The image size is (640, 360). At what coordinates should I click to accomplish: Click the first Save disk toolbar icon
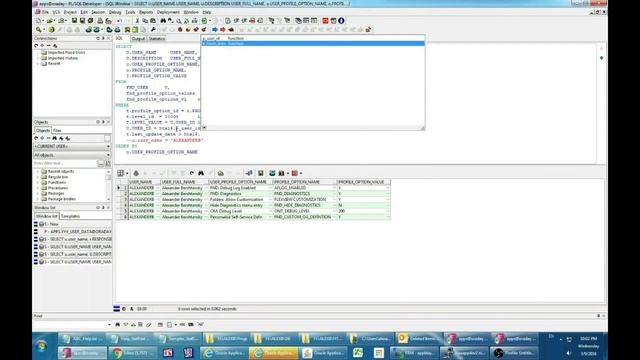click(x=74, y=20)
